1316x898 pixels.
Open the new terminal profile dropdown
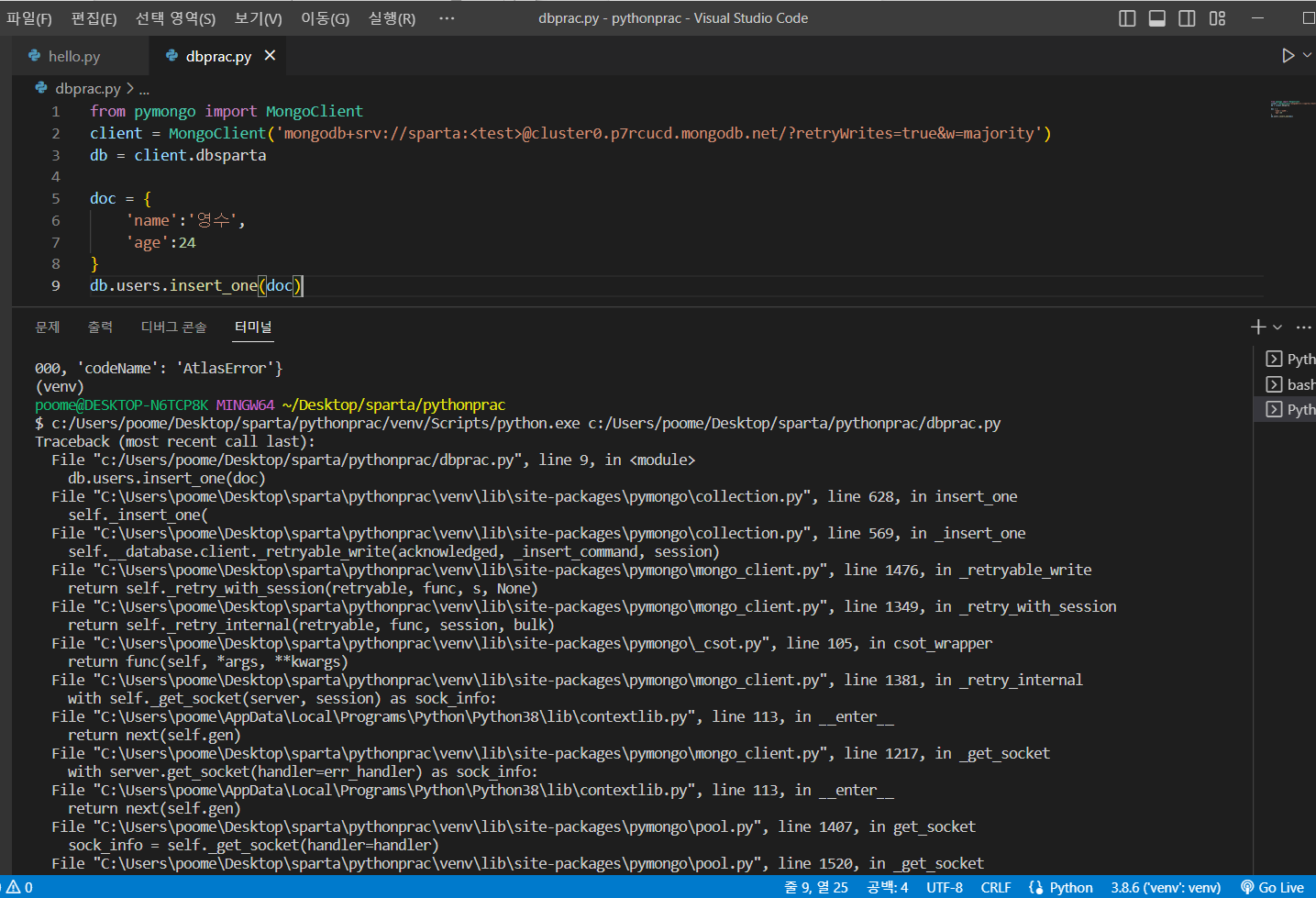(1277, 327)
